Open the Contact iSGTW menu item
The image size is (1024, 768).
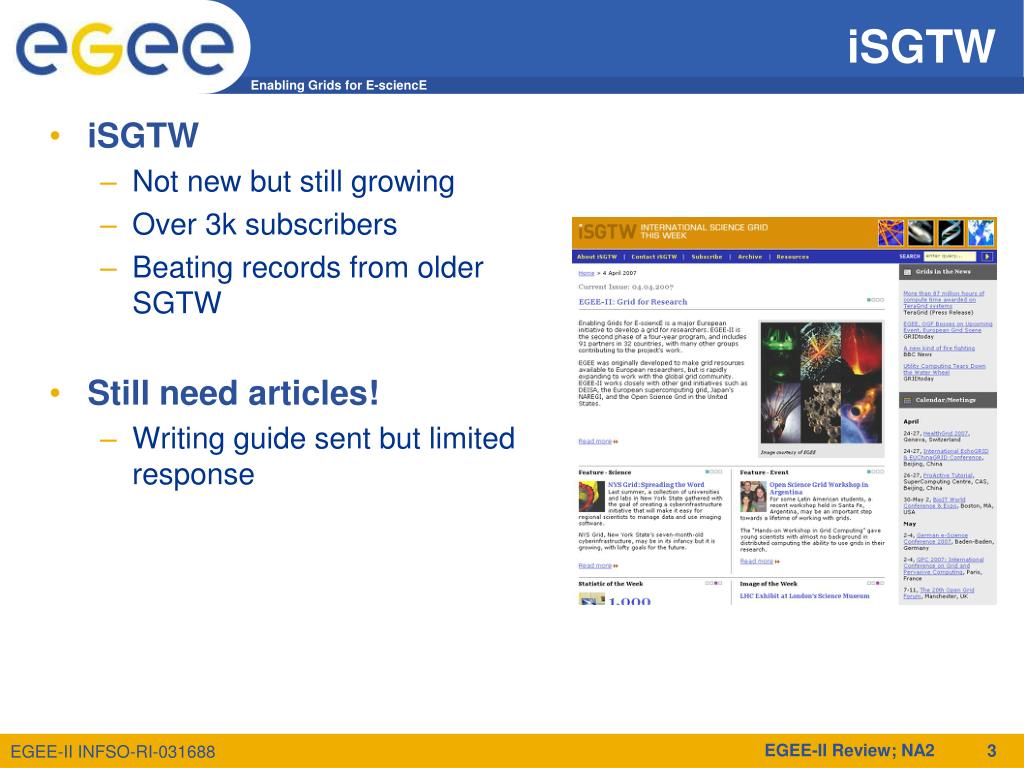click(654, 257)
